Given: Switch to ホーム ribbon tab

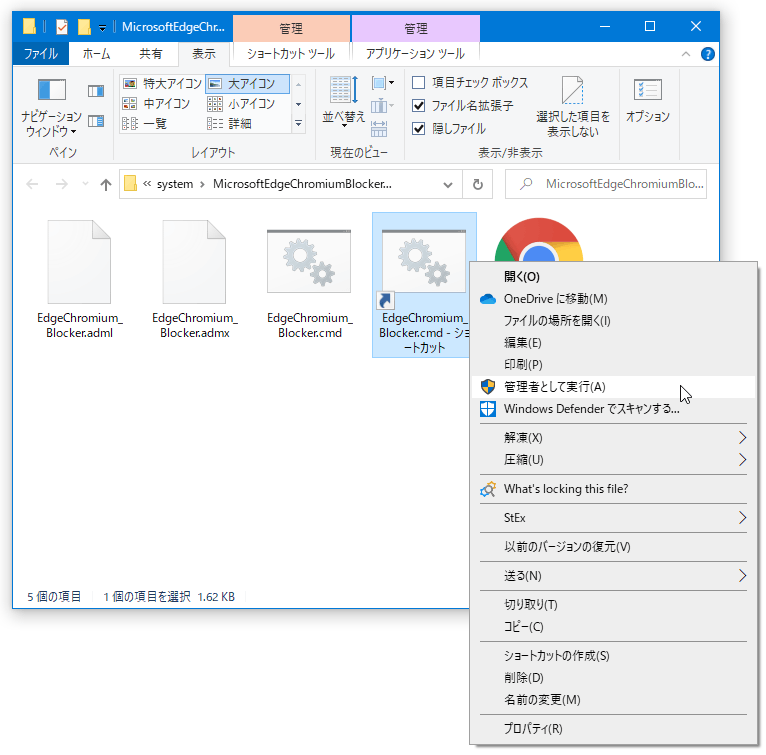Looking at the screenshot, I should [96, 54].
